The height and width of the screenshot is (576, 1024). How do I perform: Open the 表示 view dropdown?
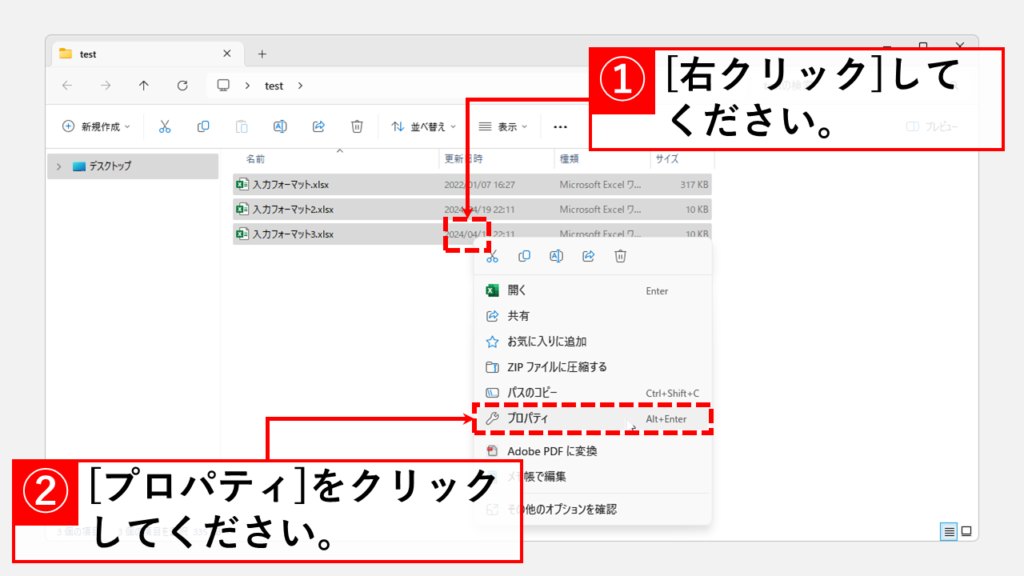click(506, 127)
